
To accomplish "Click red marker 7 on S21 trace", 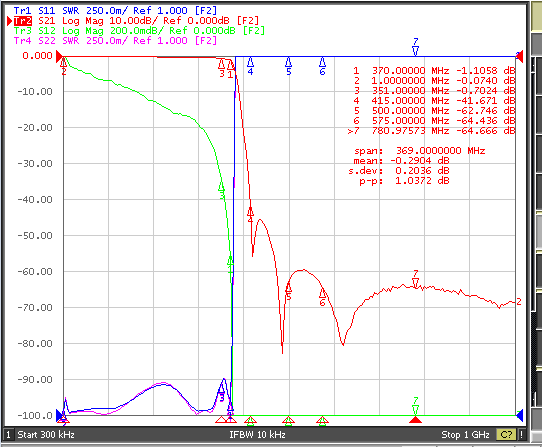I will coord(415,279).
